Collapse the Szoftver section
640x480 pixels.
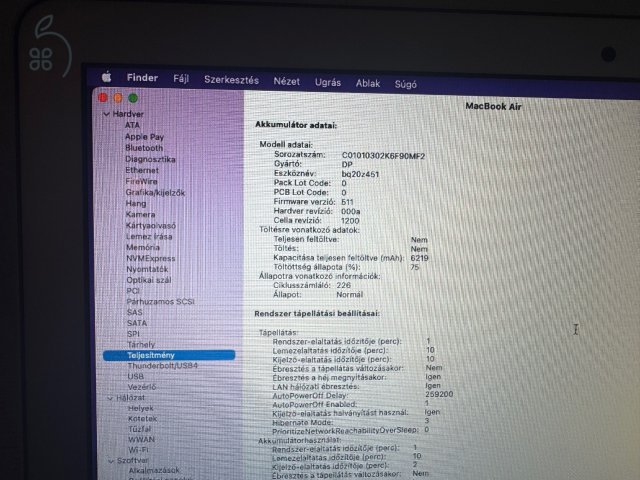point(111,461)
